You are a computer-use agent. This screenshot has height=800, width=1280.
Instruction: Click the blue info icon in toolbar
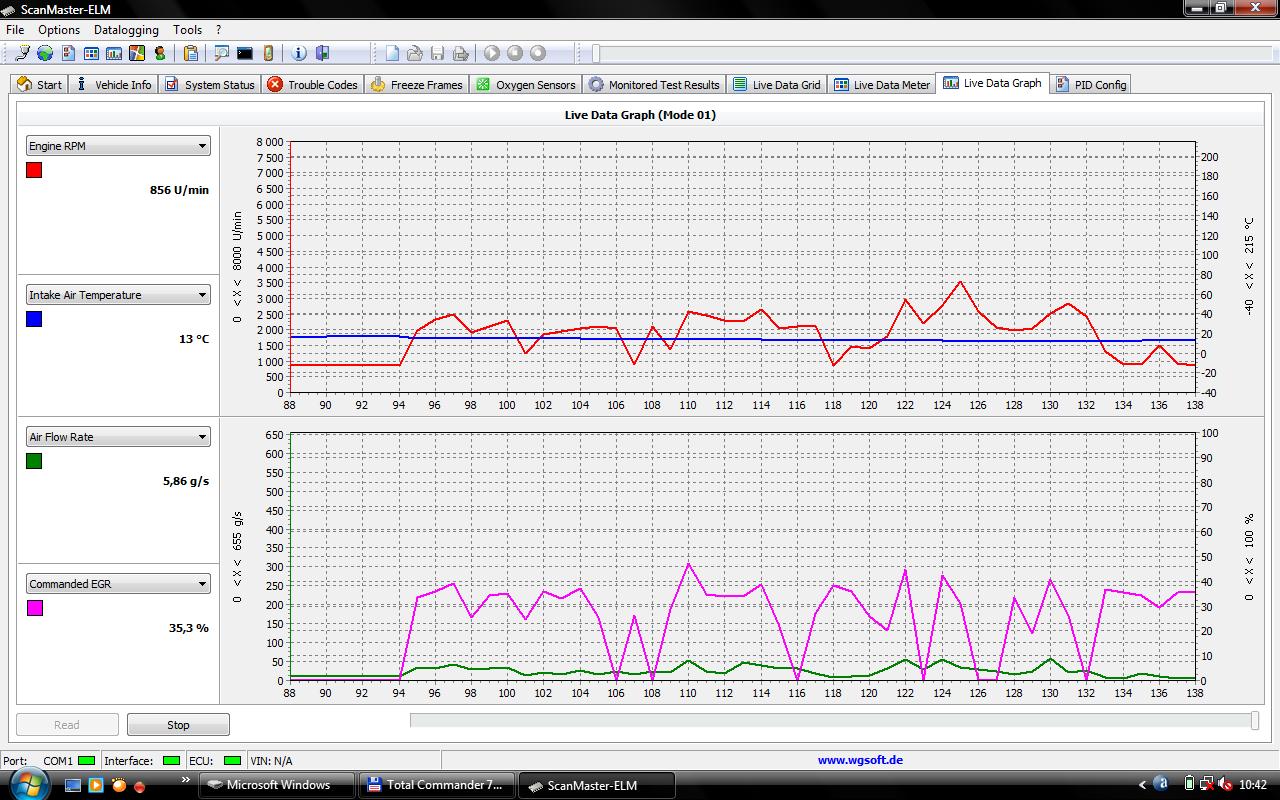[298, 53]
